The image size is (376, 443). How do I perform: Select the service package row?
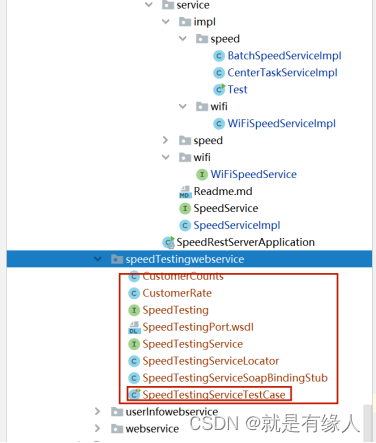click(x=193, y=5)
